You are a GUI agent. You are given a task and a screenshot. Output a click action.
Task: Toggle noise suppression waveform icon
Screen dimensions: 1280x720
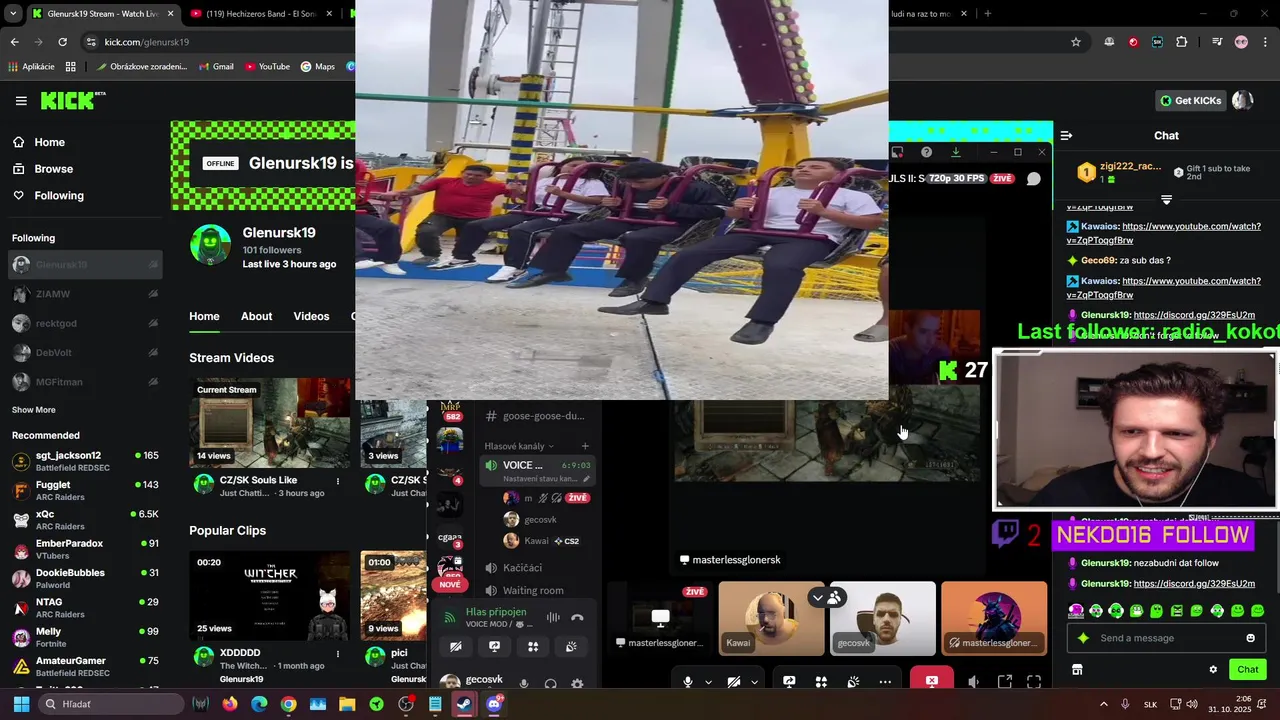point(553,617)
